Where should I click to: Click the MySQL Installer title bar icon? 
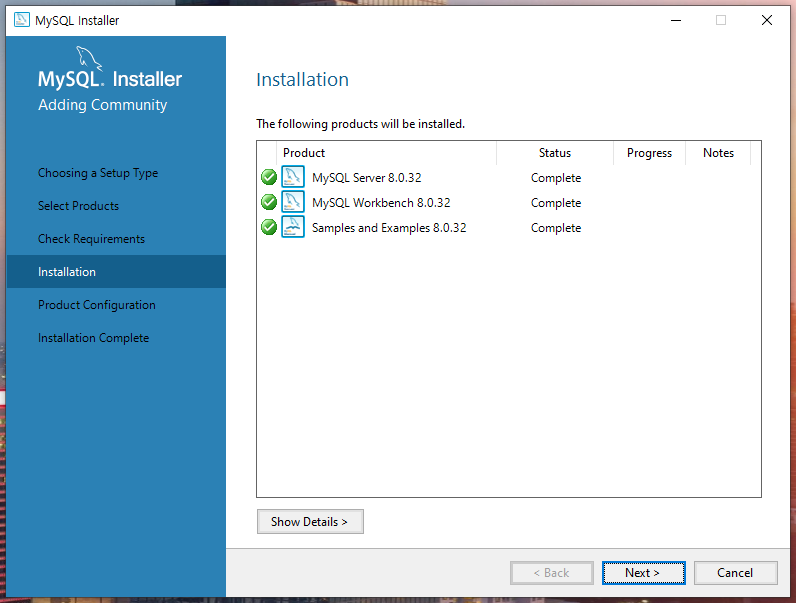pyautogui.click(x=21, y=20)
